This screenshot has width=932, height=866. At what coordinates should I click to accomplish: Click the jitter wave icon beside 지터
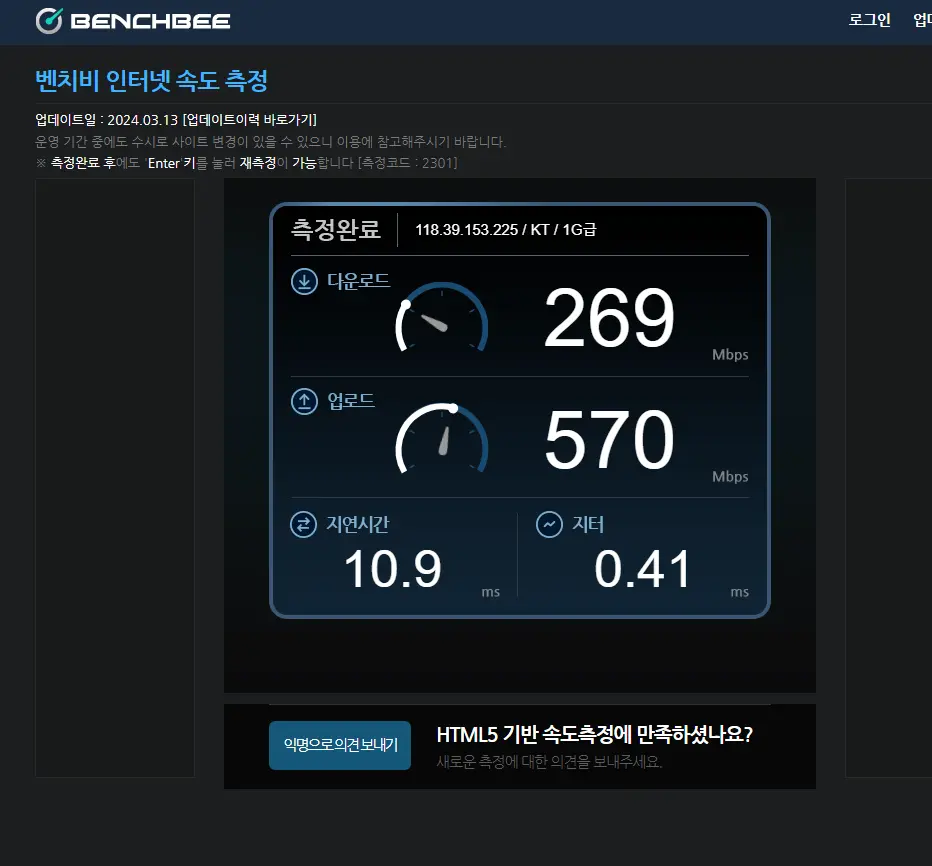pos(549,525)
